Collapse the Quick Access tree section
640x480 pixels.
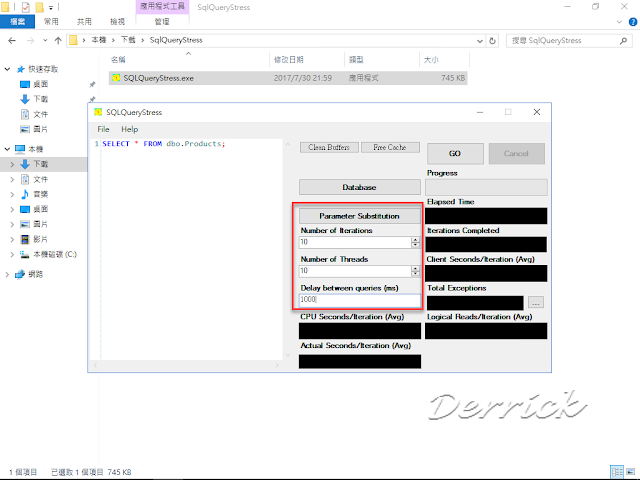coord(7,69)
